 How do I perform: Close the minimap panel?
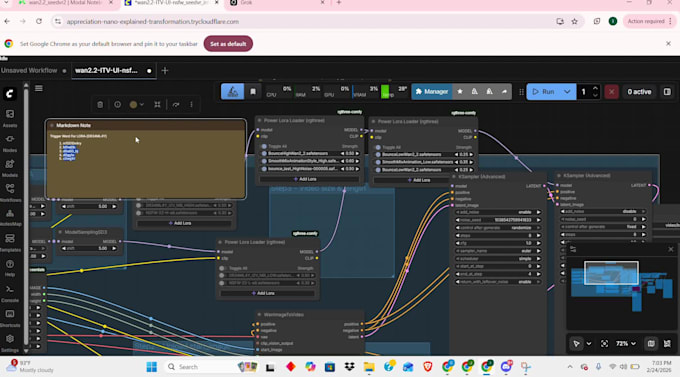point(670,249)
